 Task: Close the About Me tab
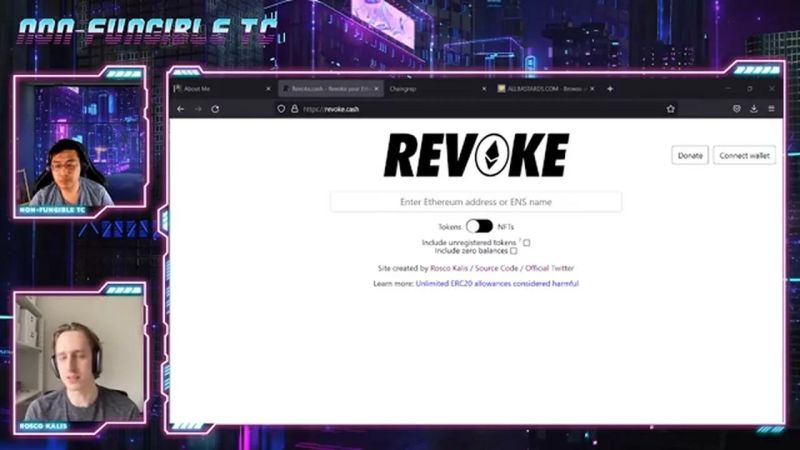(268, 89)
